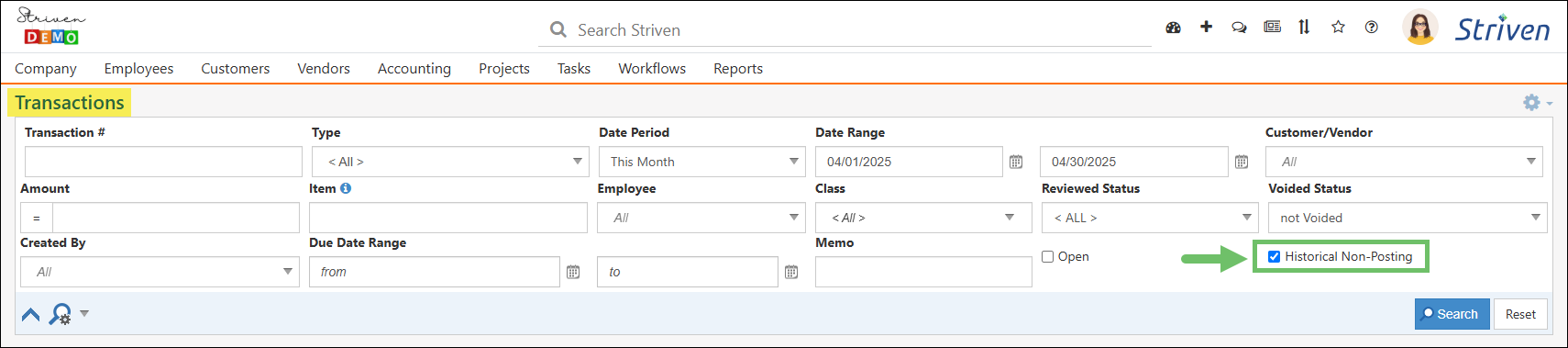This screenshot has width=1568, height=348.
Task: Click the Item info icon
Action: click(x=346, y=188)
